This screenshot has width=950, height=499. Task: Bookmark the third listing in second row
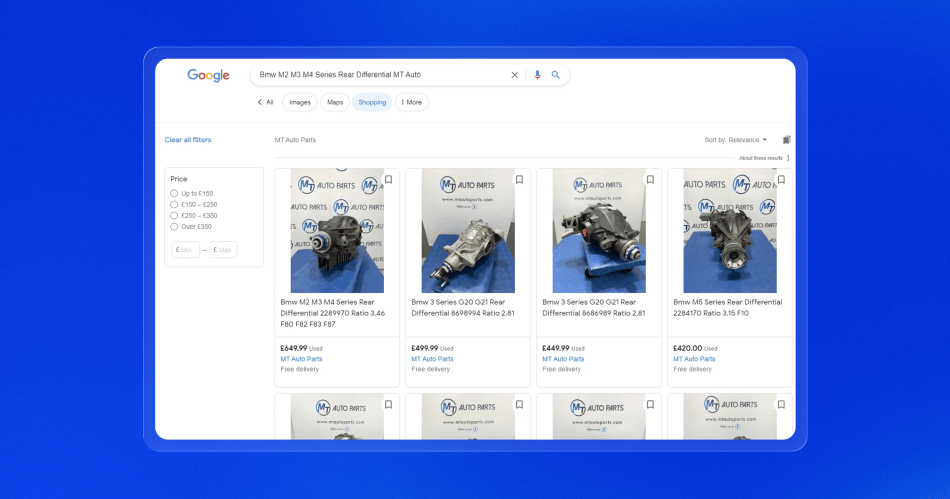[650, 405]
